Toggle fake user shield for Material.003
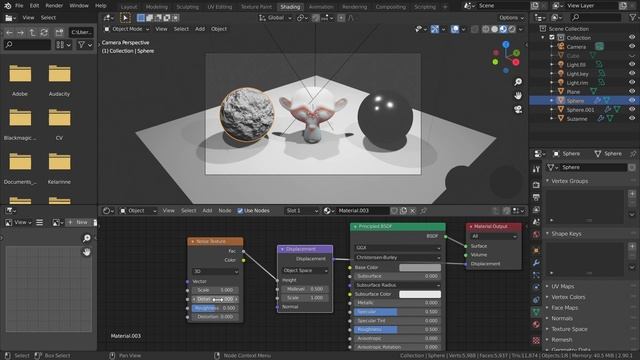 tap(394, 211)
